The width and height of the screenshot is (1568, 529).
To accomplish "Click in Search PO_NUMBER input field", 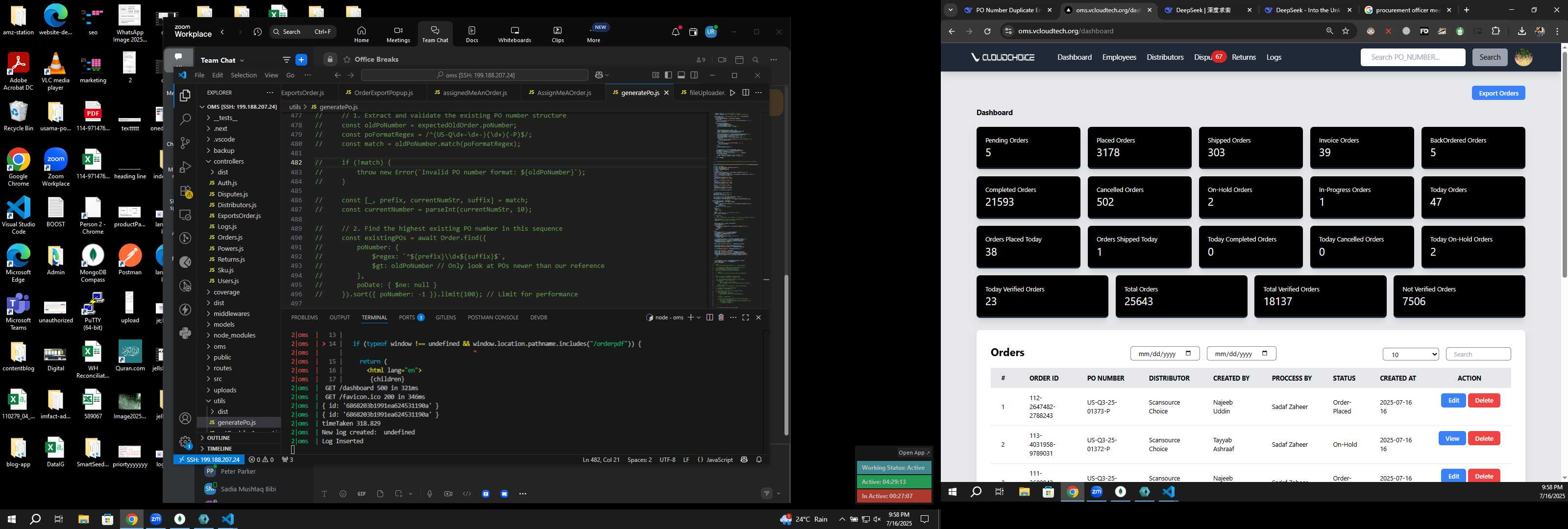I will [x=1412, y=57].
